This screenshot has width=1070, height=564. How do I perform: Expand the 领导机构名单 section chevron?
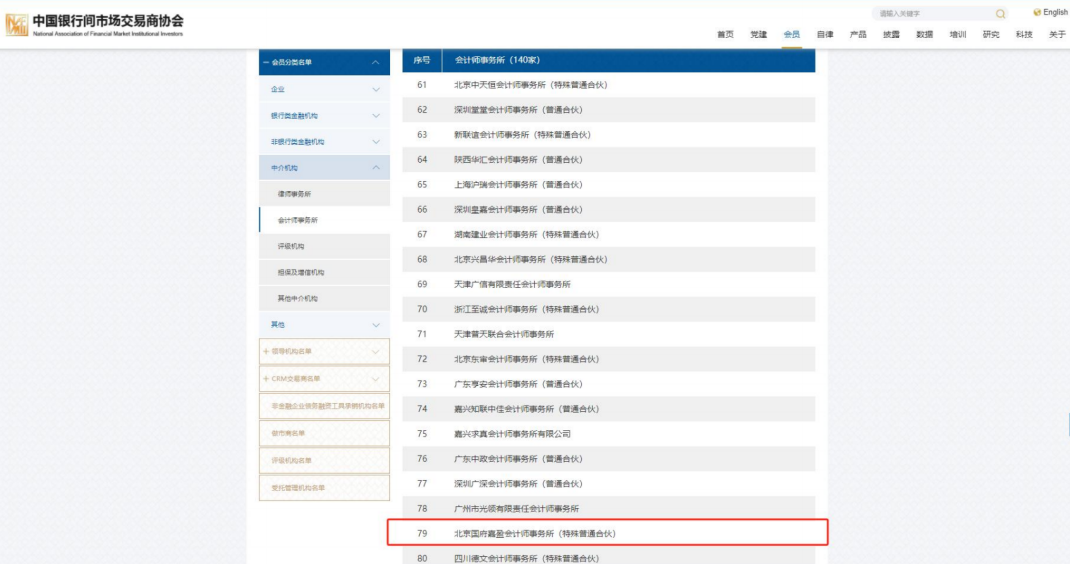[x=375, y=352]
